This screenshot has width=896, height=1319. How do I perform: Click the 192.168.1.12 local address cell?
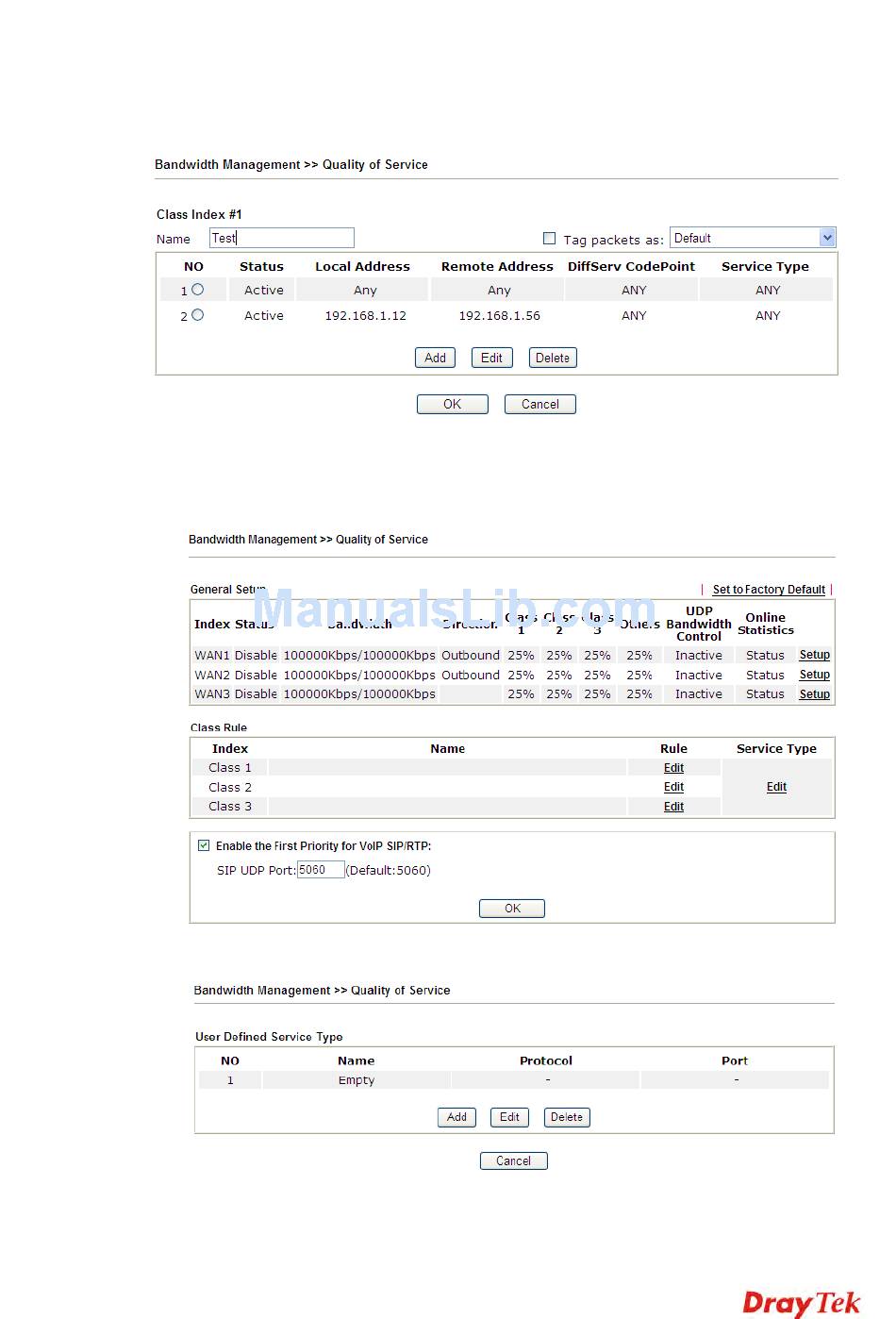365,315
